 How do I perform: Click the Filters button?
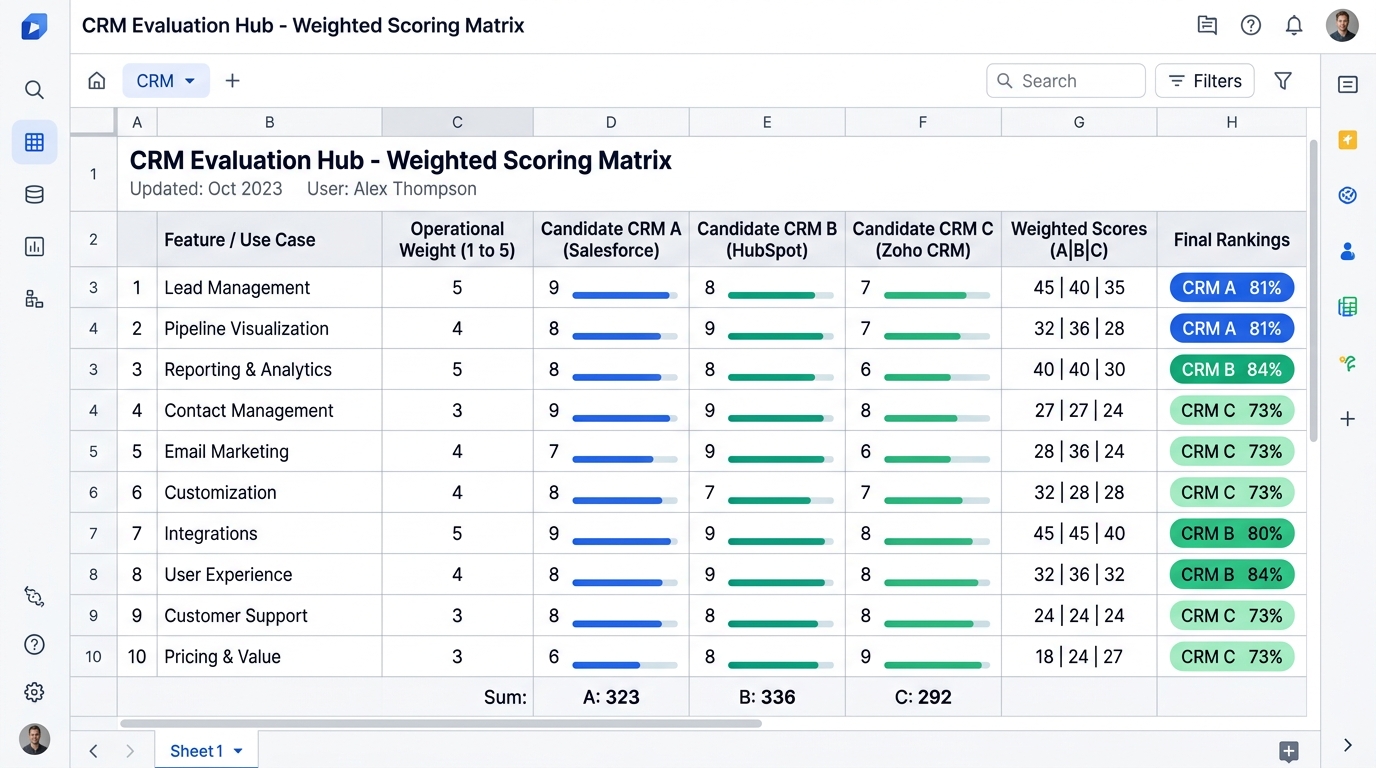pyautogui.click(x=1205, y=81)
